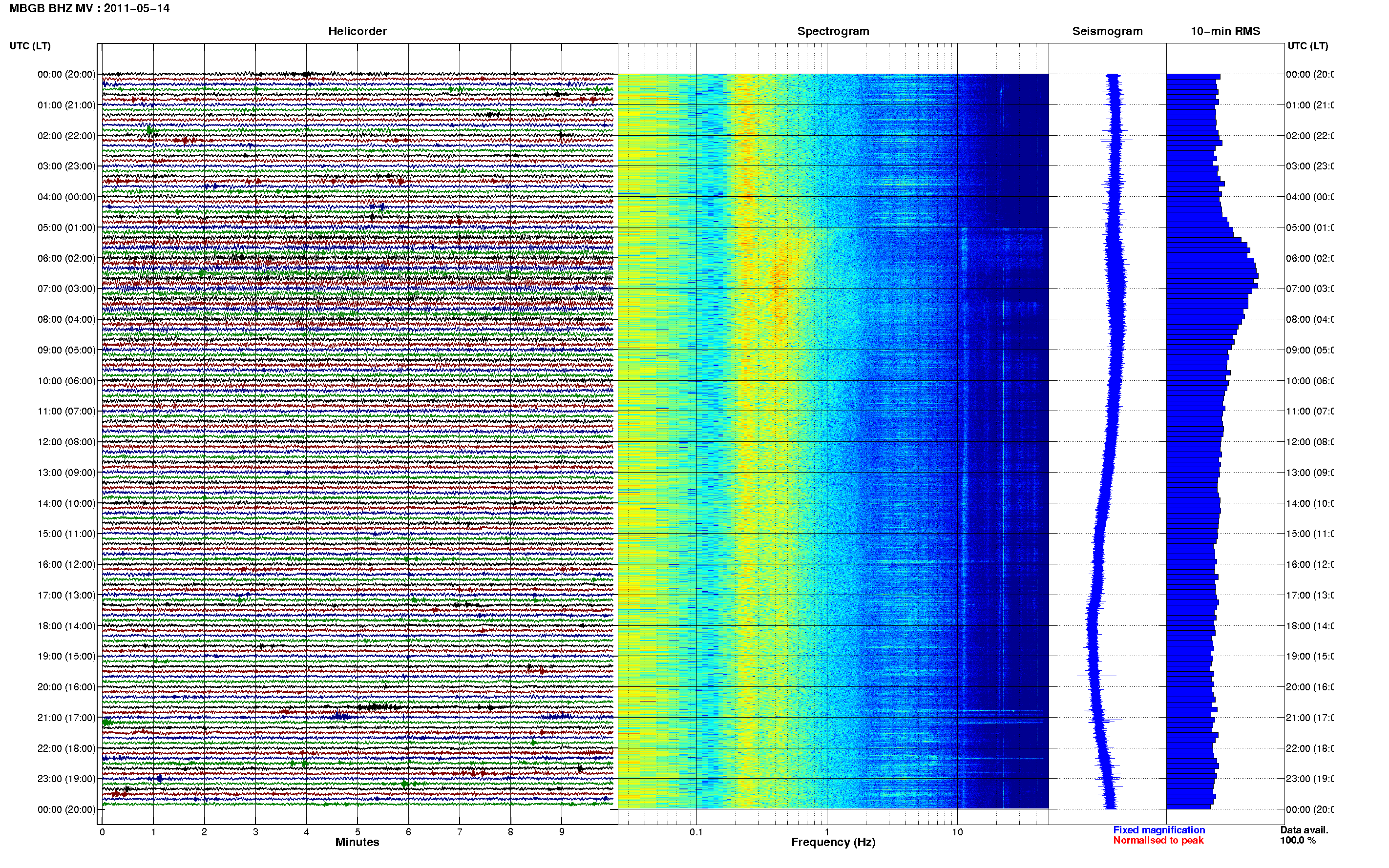Click the '10-min RMS' panel heading
Viewport: 1389px width, 868px height.
point(1225,32)
